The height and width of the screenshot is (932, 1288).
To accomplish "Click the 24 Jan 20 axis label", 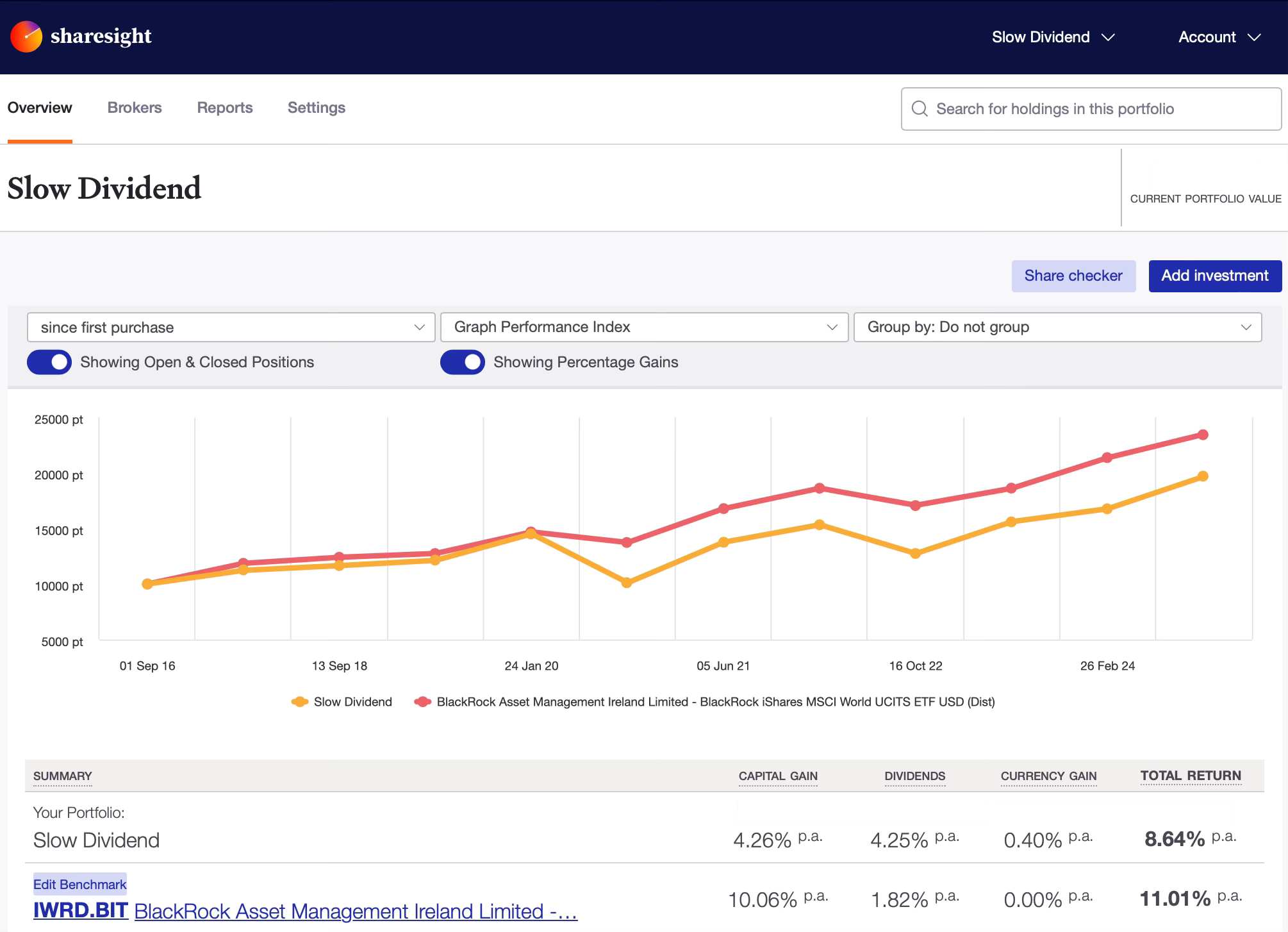I will coord(531,666).
